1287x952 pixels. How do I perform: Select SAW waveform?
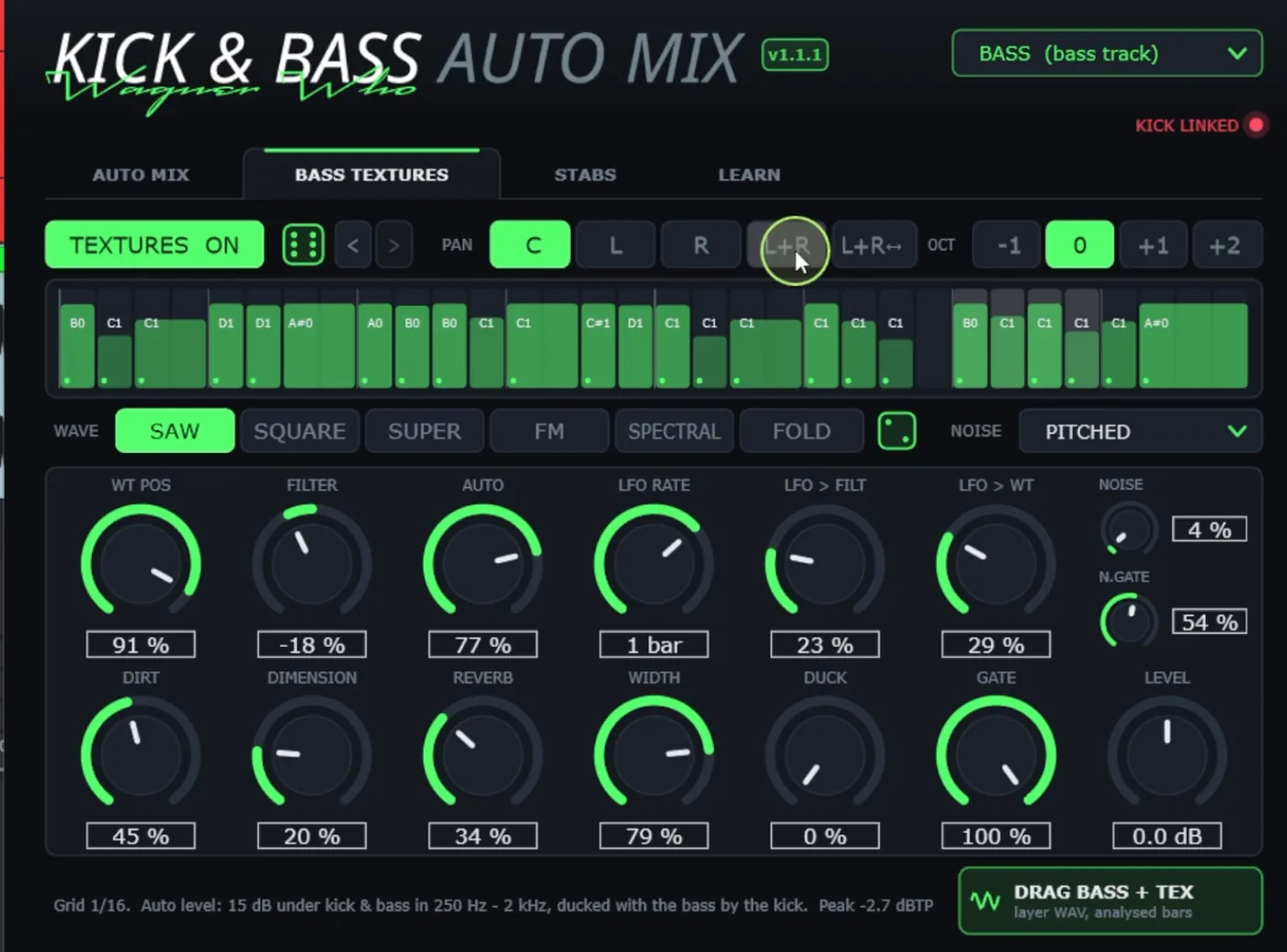click(175, 431)
